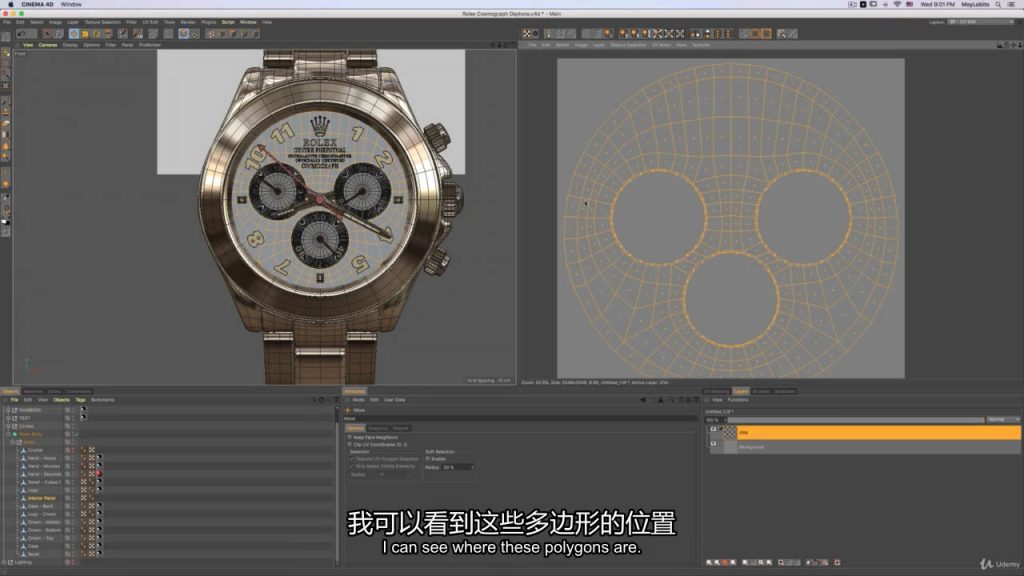Image resolution: width=1024 pixels, height=576 pixels.
Task: Click the undo arrow icon in main toolbar
Action: click(x=22, y=33)
